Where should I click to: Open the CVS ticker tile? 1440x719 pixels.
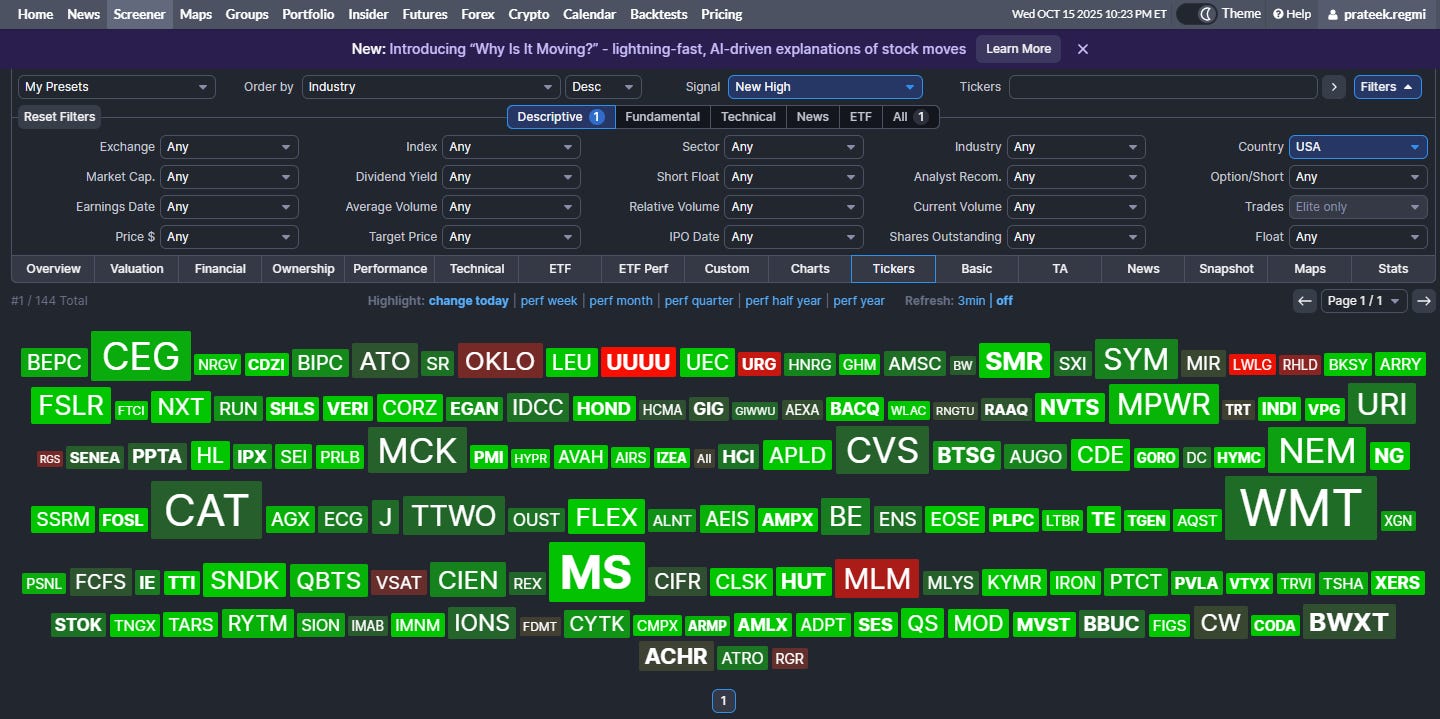(x=882, y=450)
